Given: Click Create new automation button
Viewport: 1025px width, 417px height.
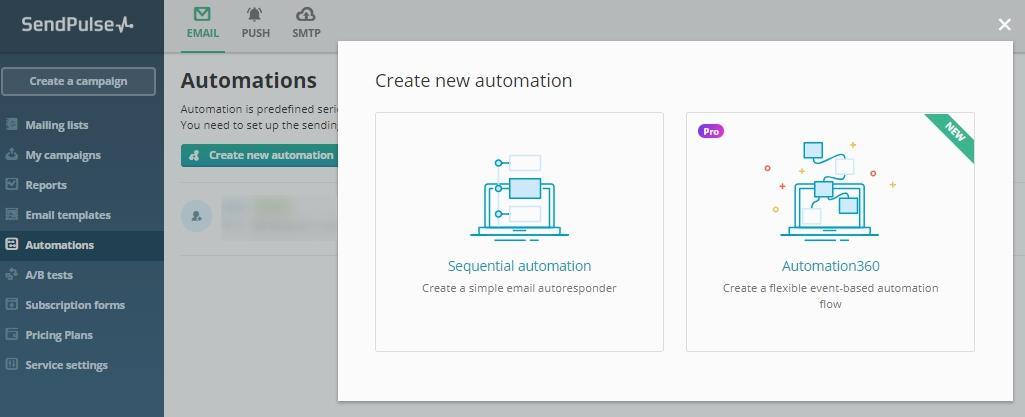Looking at the screenshot, I should [x=260, y=156].
